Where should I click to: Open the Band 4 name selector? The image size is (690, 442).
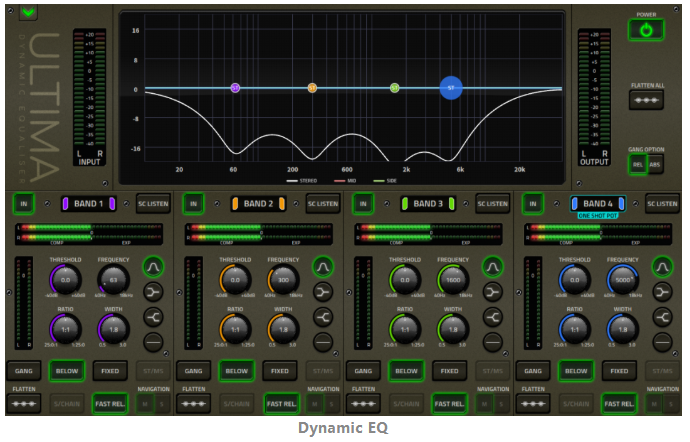598,203
